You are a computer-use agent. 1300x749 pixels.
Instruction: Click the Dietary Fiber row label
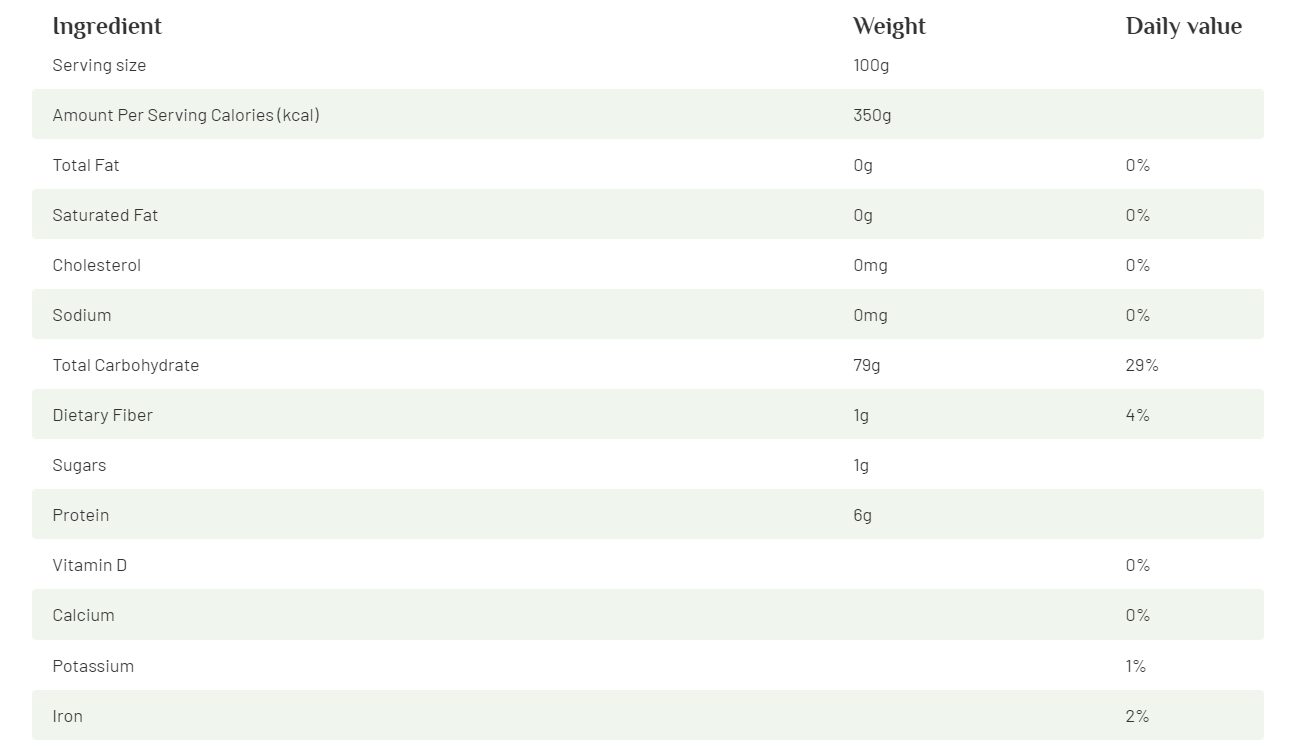[103, 415]
